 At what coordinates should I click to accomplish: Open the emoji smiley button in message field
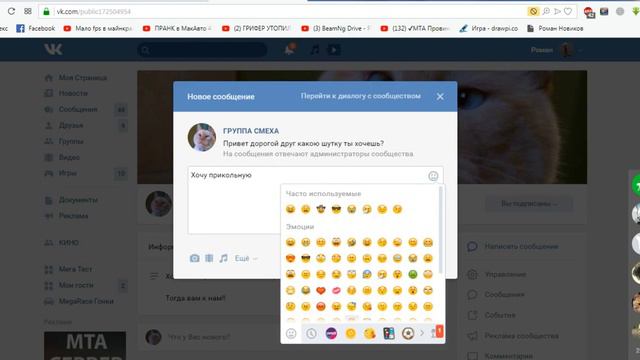[433, 176]
